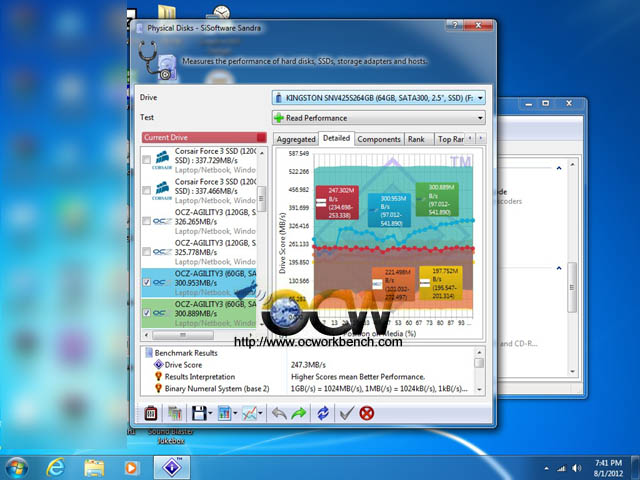Click the orange 221.498MB/s chart label

[393, 284]
